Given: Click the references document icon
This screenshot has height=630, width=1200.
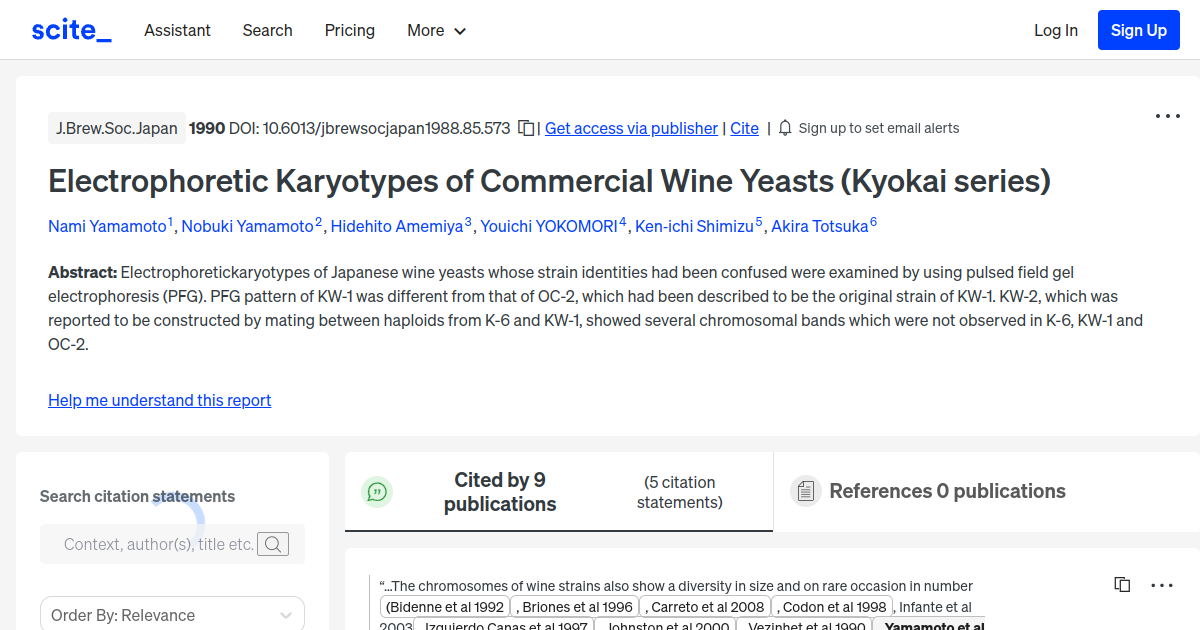Looking at the screenshot, I should (806, 490).
